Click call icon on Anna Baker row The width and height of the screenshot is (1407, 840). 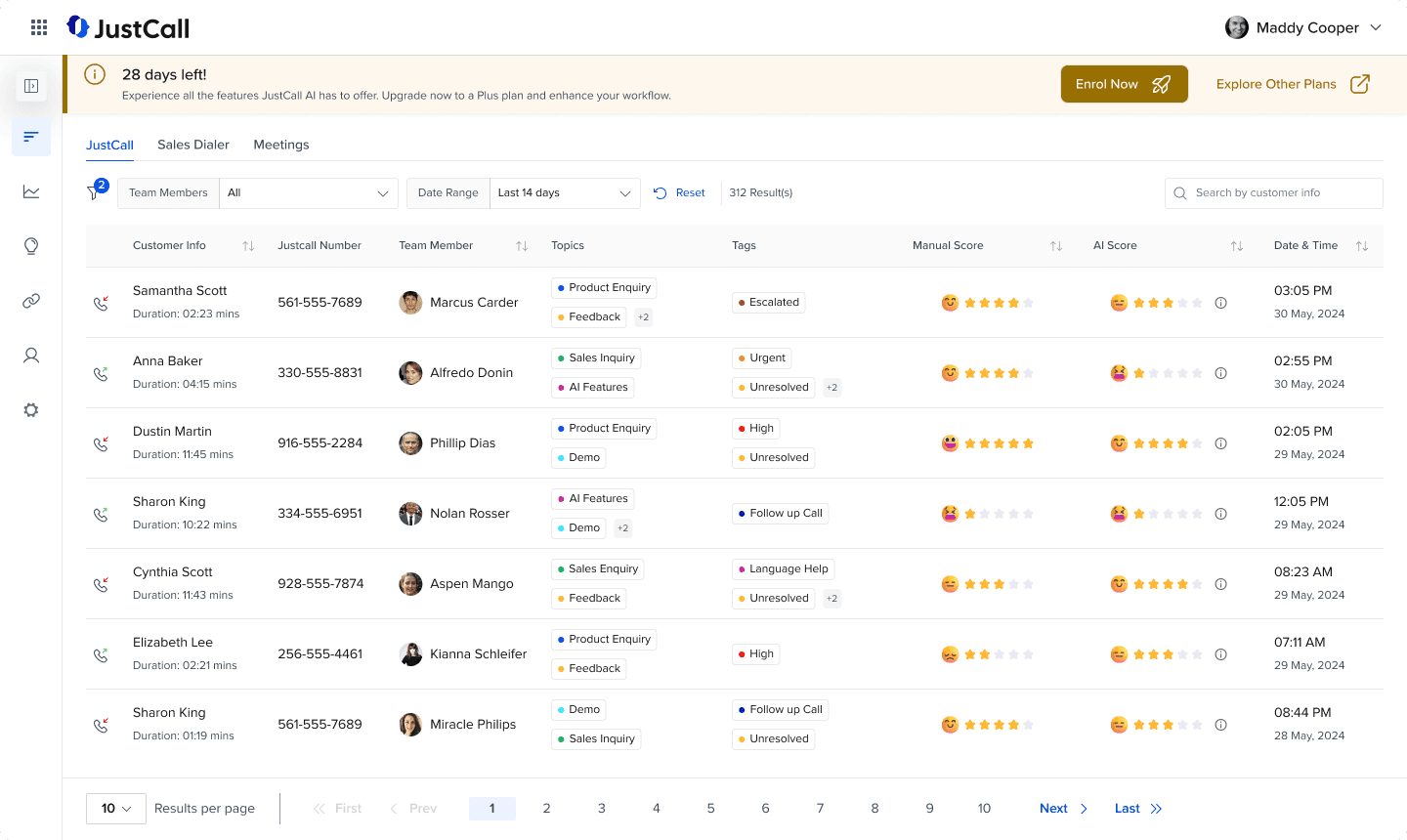101,373
